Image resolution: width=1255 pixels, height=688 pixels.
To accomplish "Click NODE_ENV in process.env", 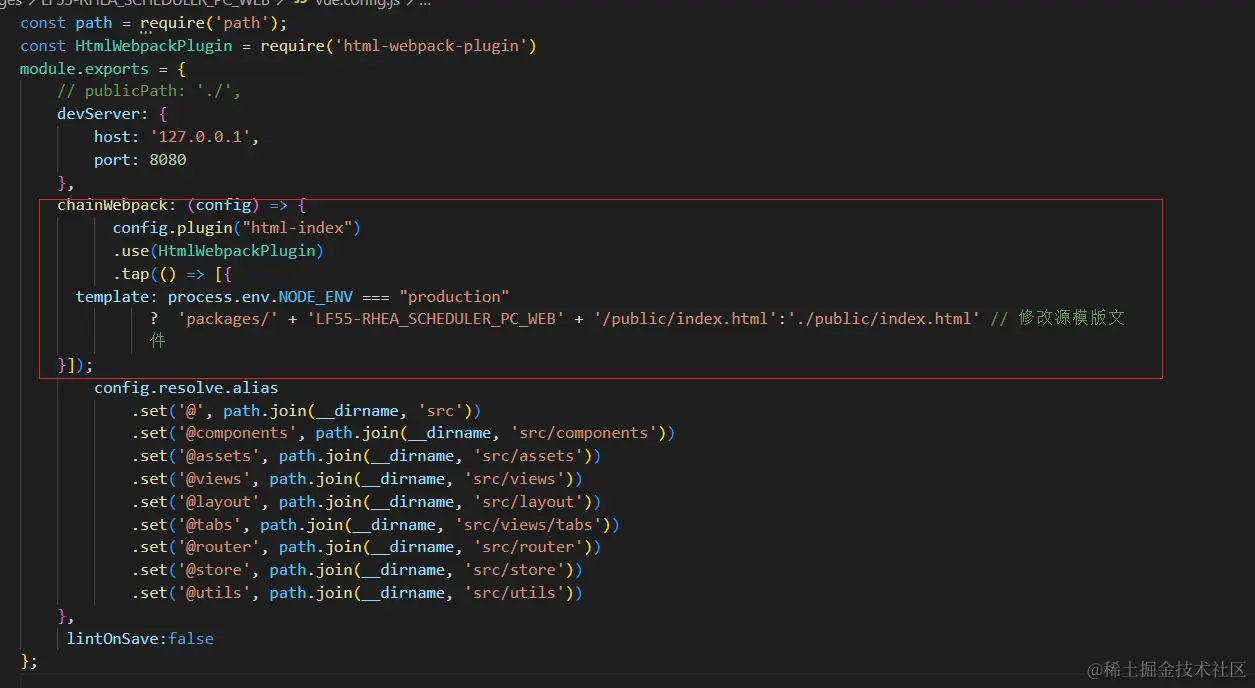I will point(315,296).
